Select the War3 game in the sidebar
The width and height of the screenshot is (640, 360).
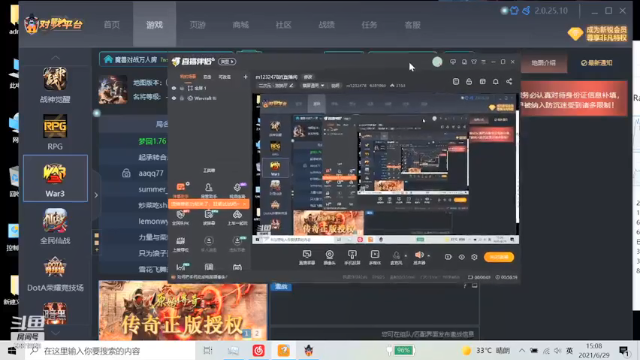pos(55,178)
